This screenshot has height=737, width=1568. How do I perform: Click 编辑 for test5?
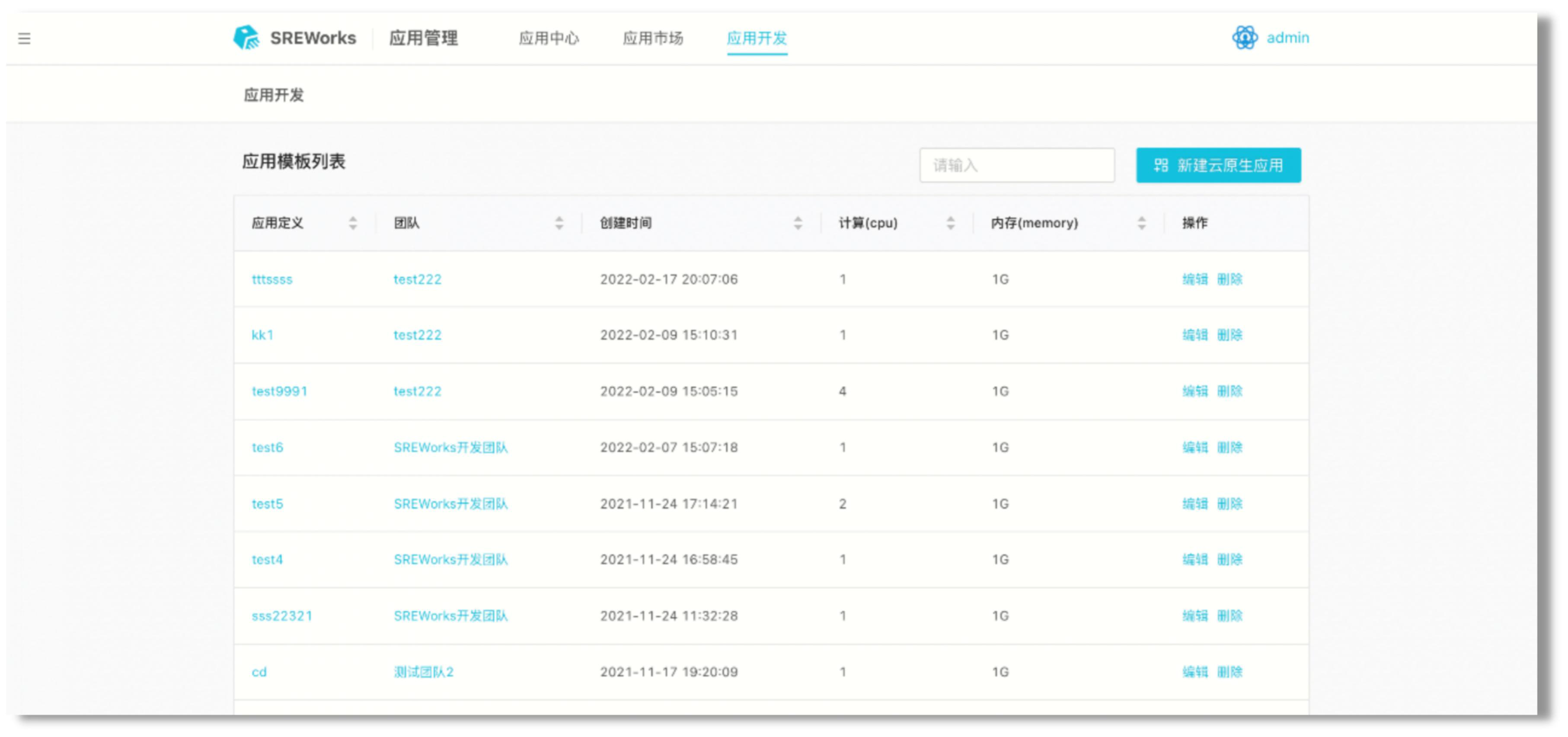[1195, 504]
